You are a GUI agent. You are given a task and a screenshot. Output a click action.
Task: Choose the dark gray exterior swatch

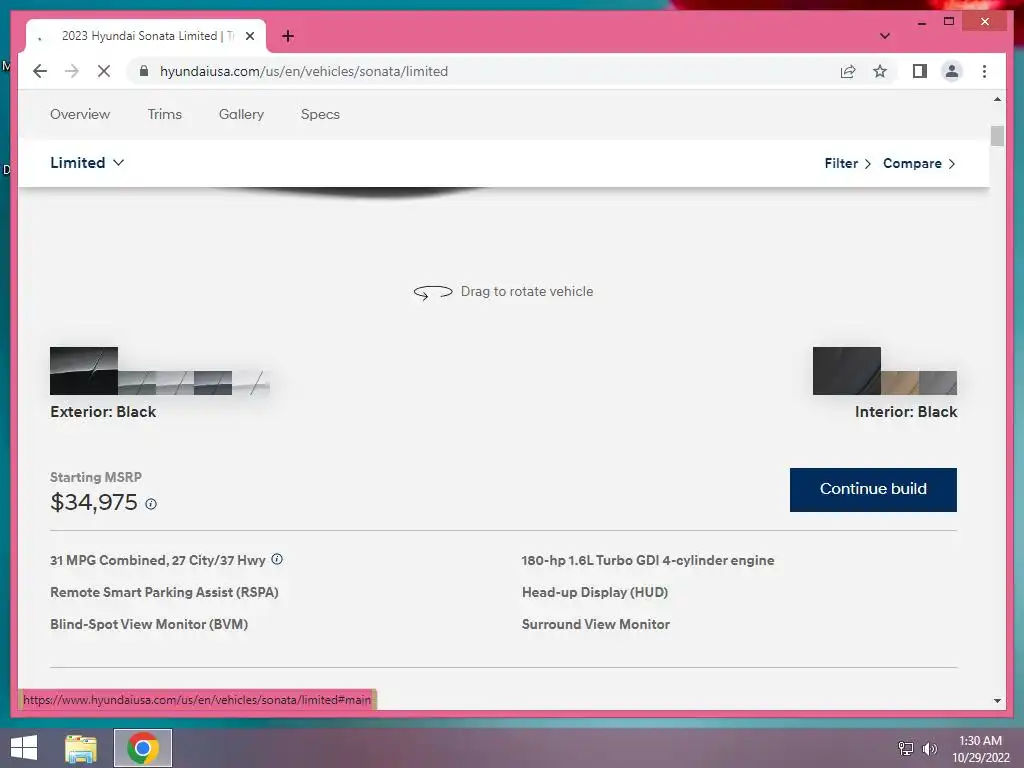[x=213, y=383]
